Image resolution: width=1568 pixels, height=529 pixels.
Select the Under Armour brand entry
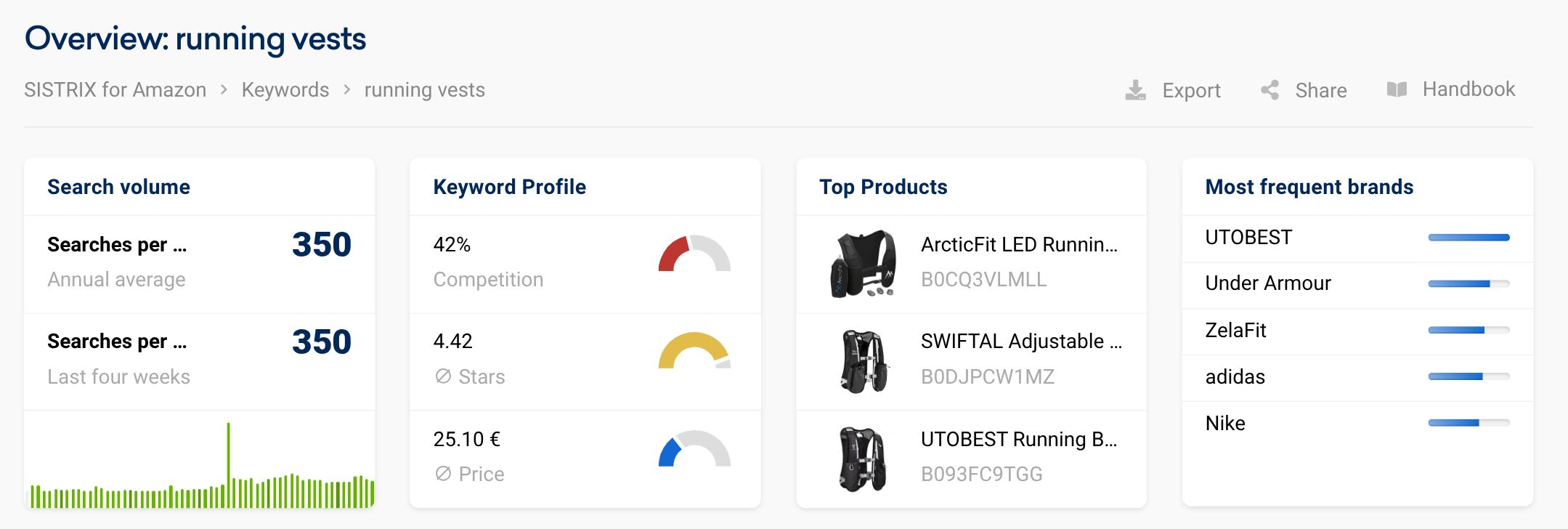coord(1268,283)
